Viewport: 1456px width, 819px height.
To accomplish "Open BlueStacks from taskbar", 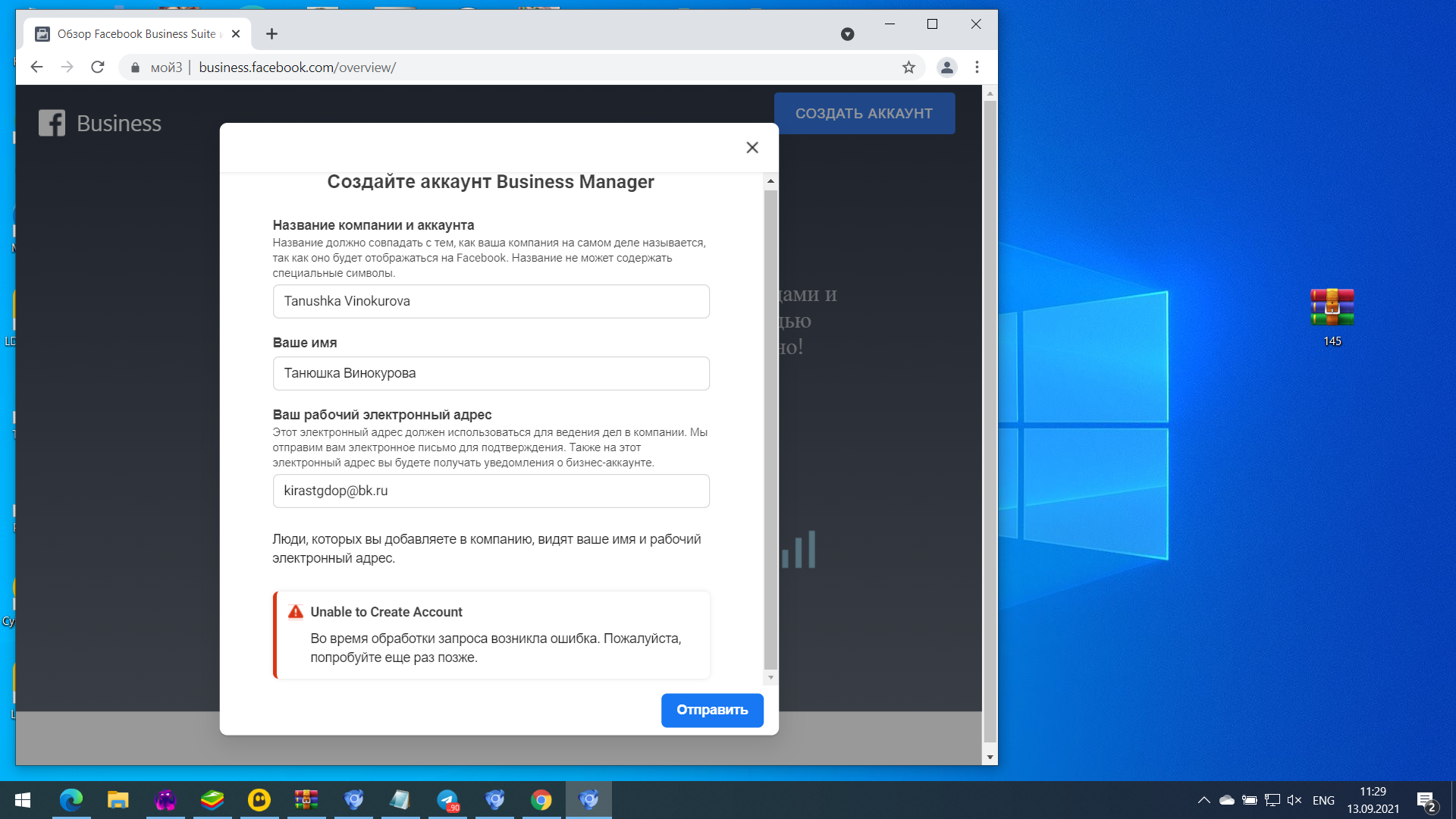I will [212, 800].
